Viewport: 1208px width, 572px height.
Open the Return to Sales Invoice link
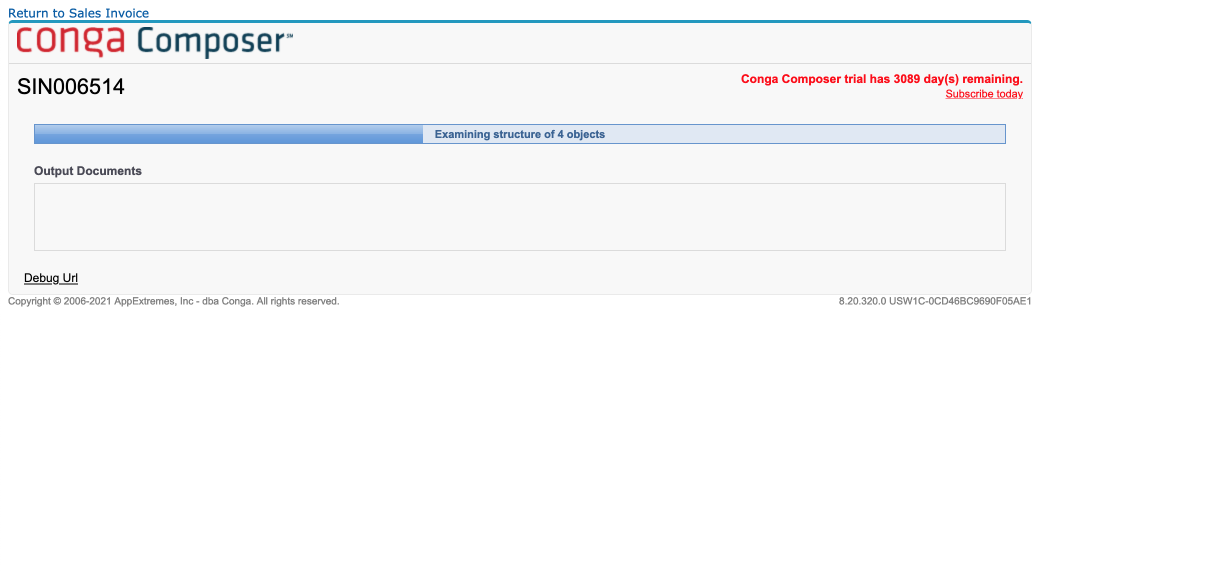(78, 13)
